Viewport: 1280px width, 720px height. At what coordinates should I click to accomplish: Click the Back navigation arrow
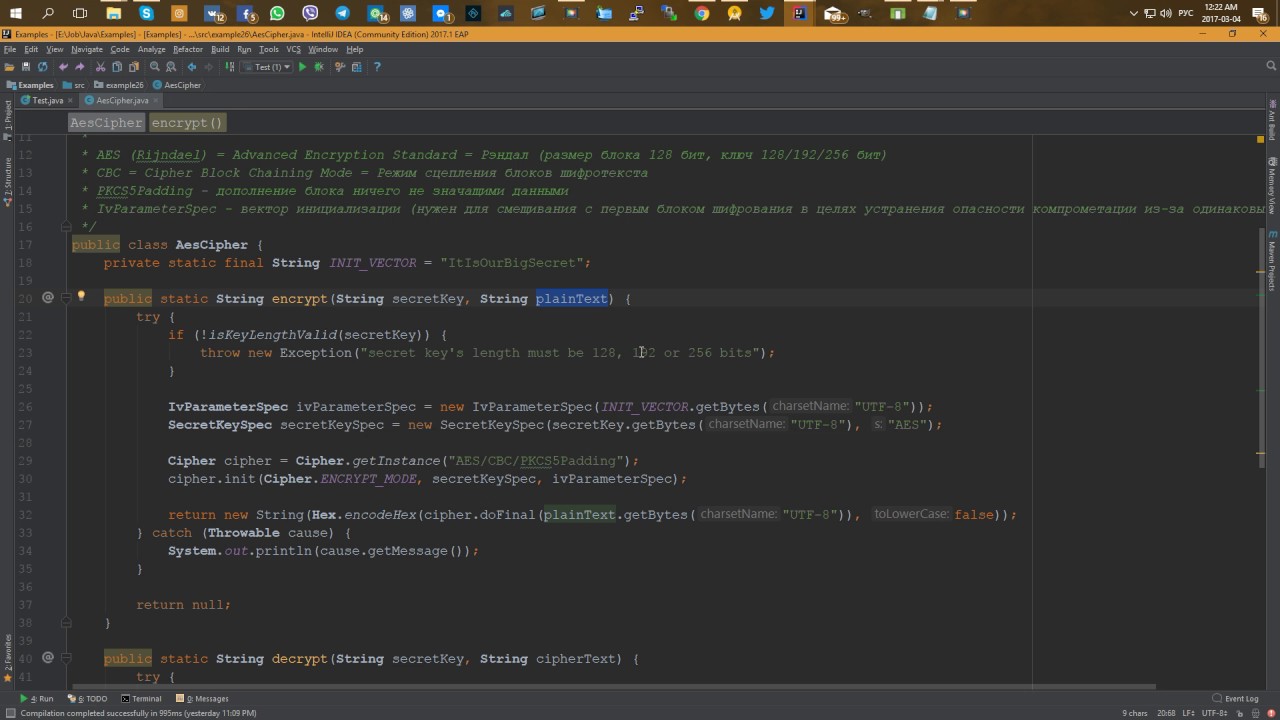coord(192,67)
